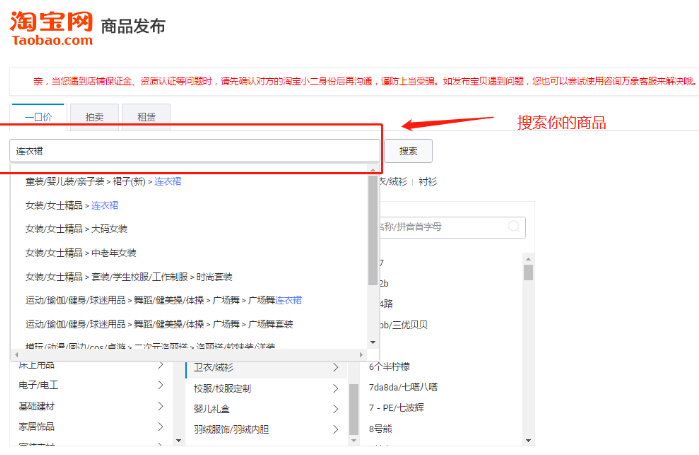The width and height of the screenshot is (699, 455).
Task: Select suggestion 女装/女士精品 > 大码女装
Action: (76, 229)
